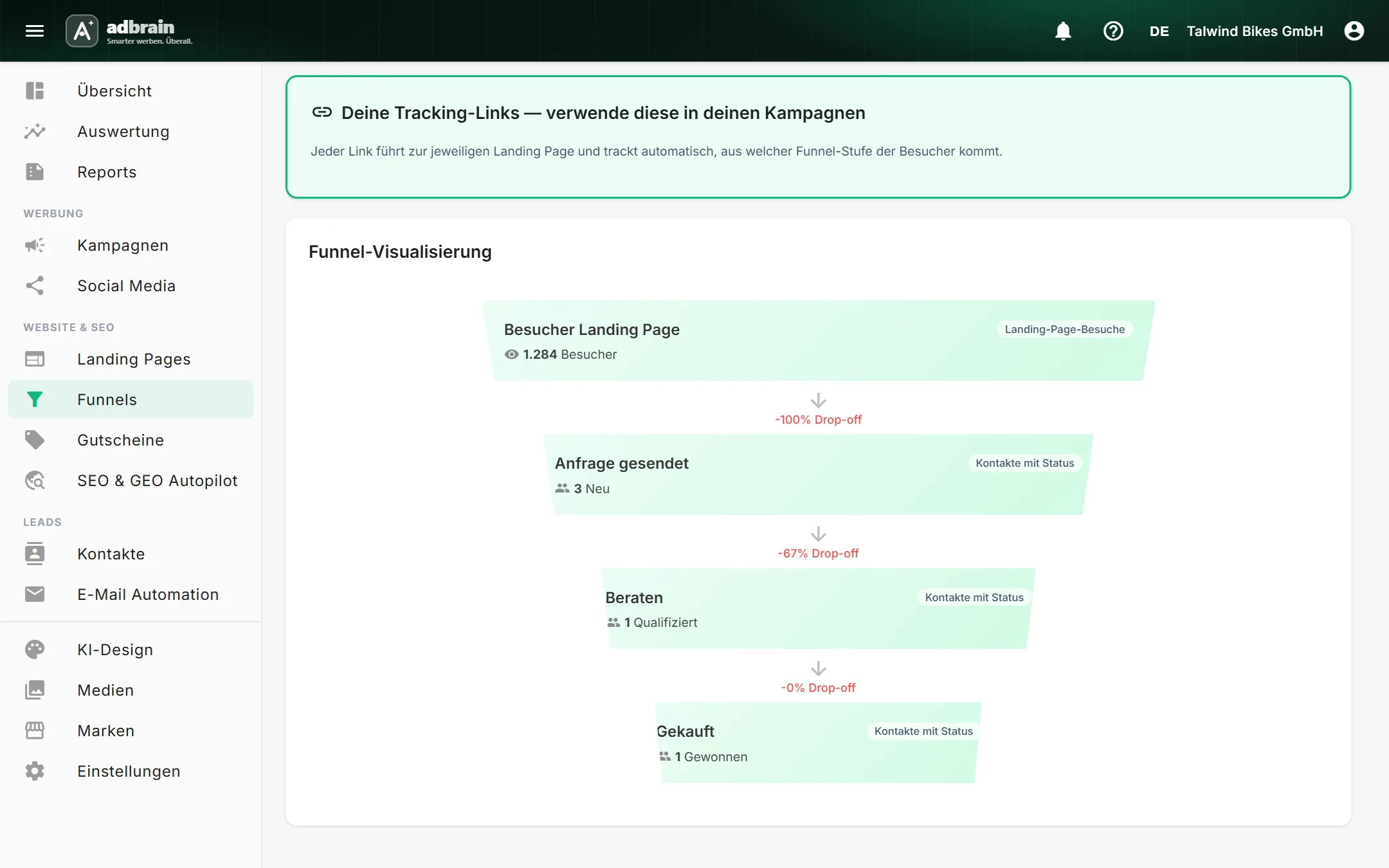Viewport: 1389px width, 868px height.
Task: Click the Einstellungen gear icon
Action: pyautogui.click(x=35, y=771)
